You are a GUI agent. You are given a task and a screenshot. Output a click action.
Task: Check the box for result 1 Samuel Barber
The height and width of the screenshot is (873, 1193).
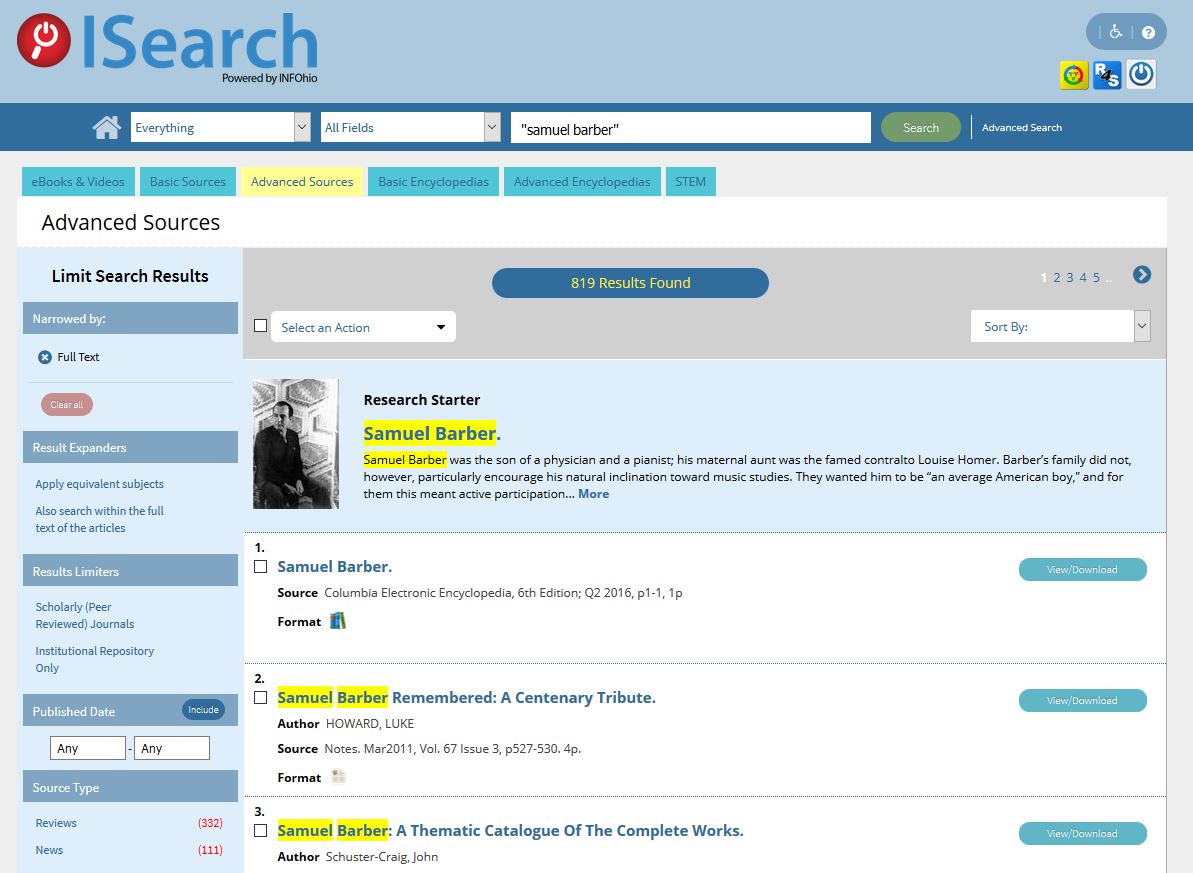260,566
